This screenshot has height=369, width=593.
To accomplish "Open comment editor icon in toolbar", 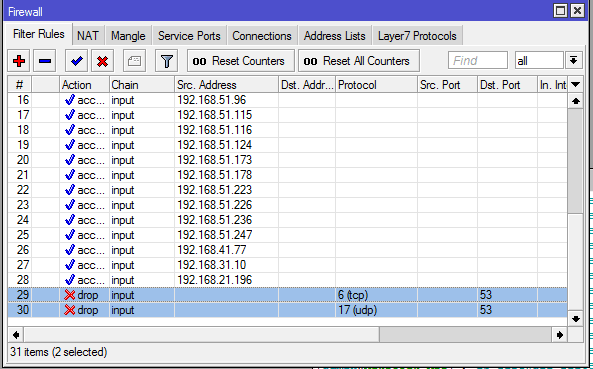I will click(x=134, y=61).
